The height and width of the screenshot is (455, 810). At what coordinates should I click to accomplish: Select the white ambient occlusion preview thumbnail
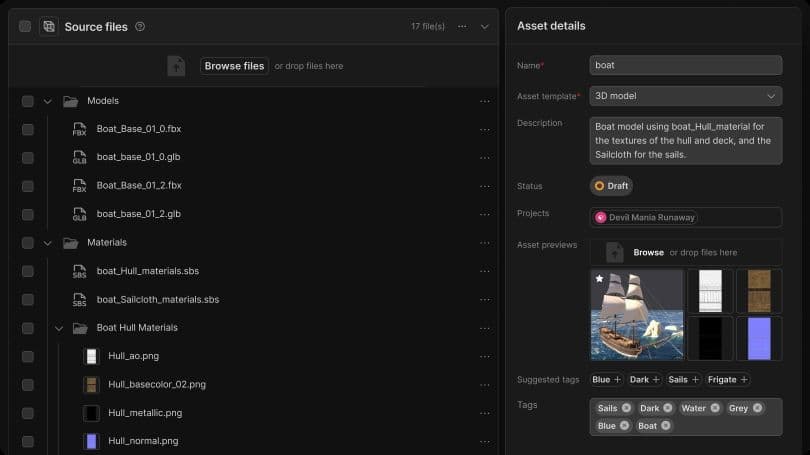click(x=710, y=291)
